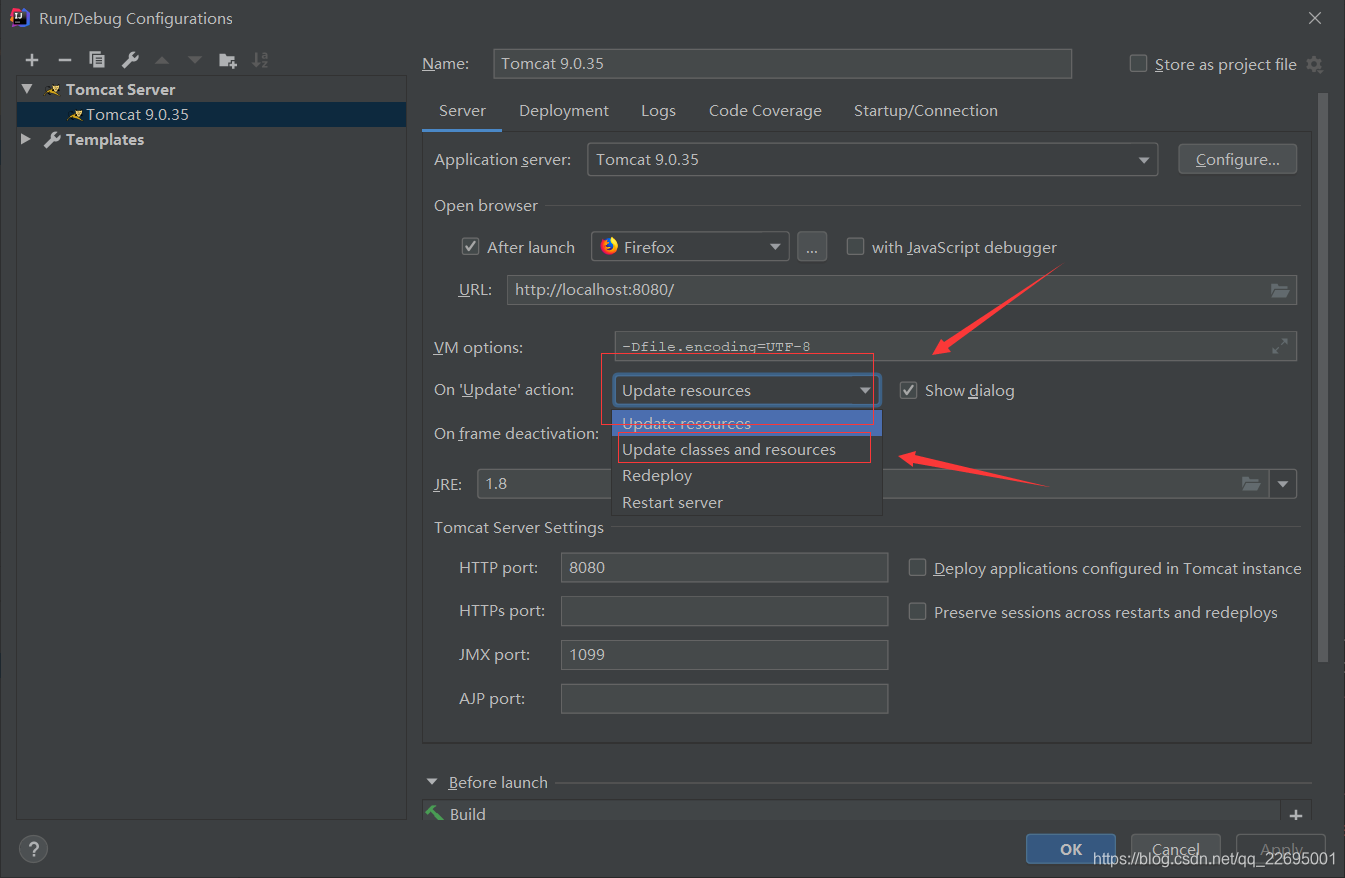1345x878 pixels.
Task: Move the configuration down with the down arrow
Action: (195, 60)
